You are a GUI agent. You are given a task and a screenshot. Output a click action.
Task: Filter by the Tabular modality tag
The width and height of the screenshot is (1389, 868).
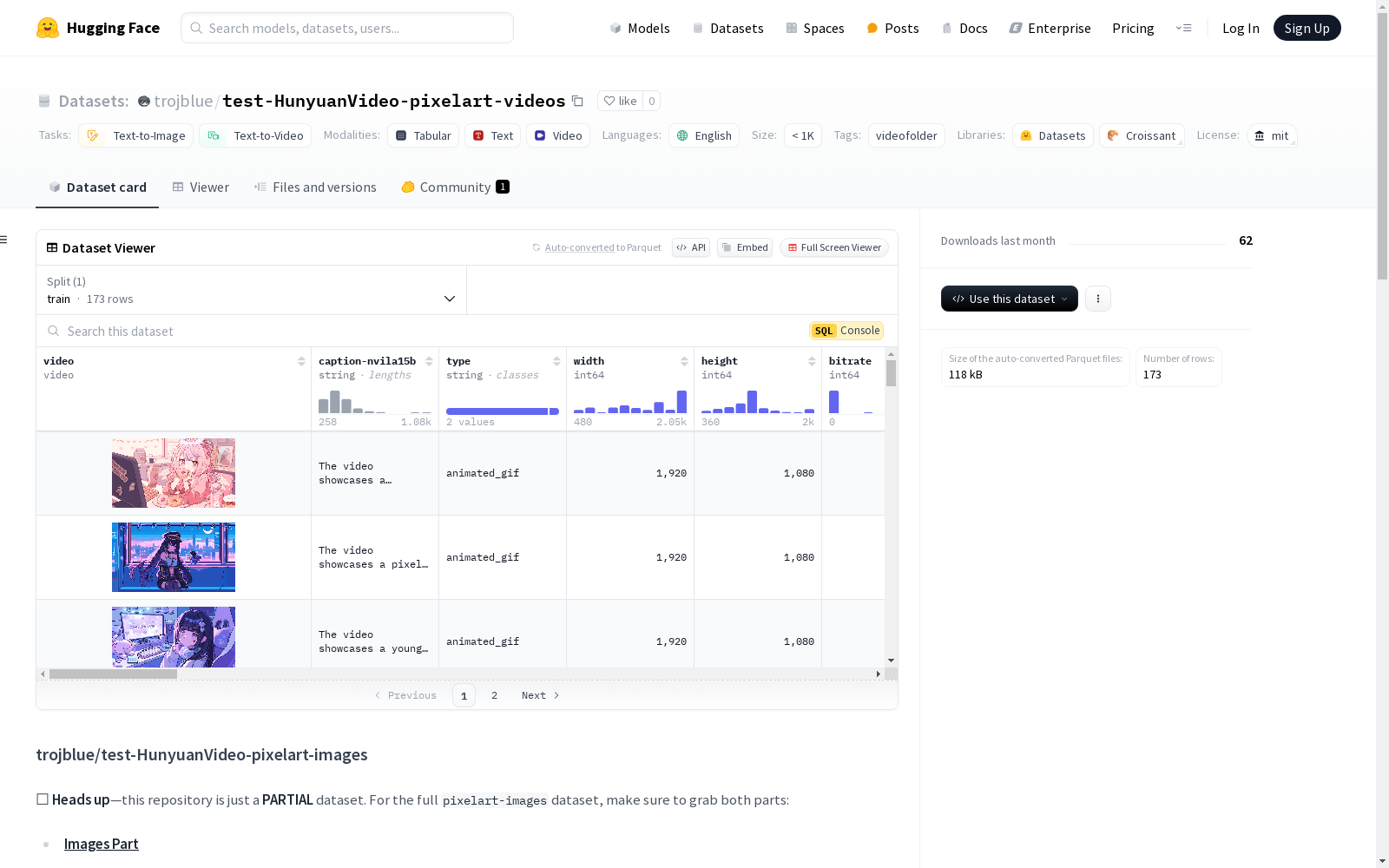pos(424,135)
